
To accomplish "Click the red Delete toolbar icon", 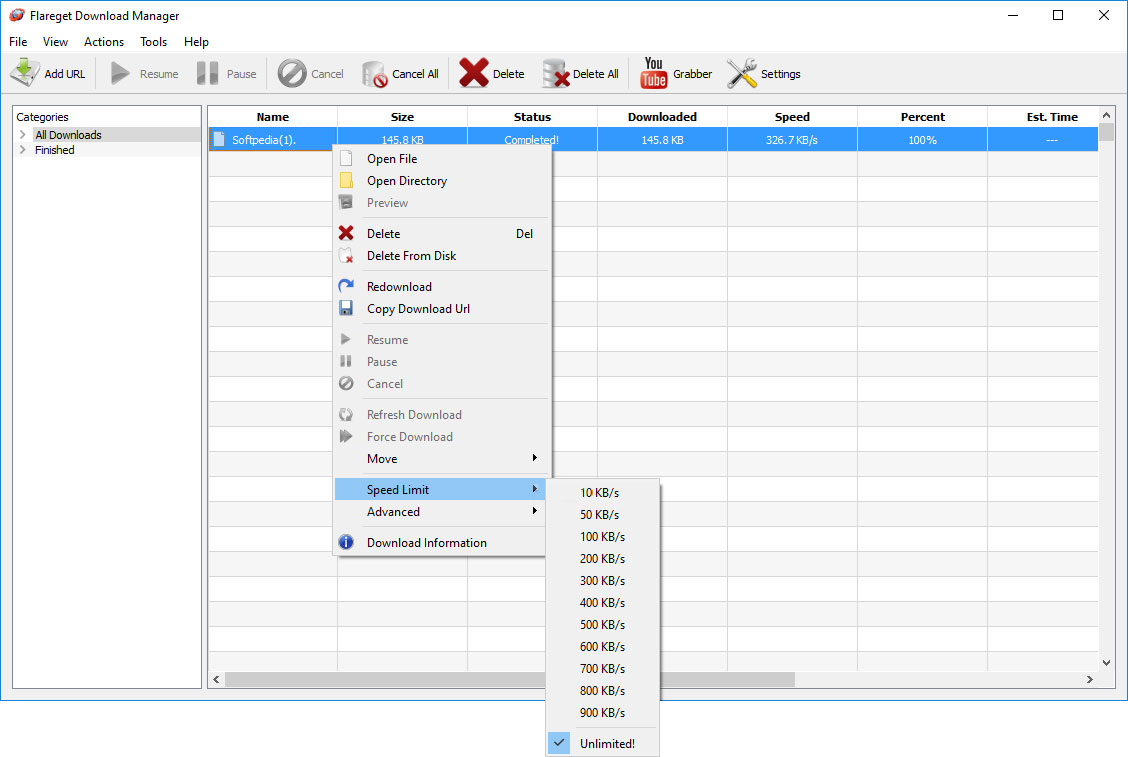I will coord(474,73).
